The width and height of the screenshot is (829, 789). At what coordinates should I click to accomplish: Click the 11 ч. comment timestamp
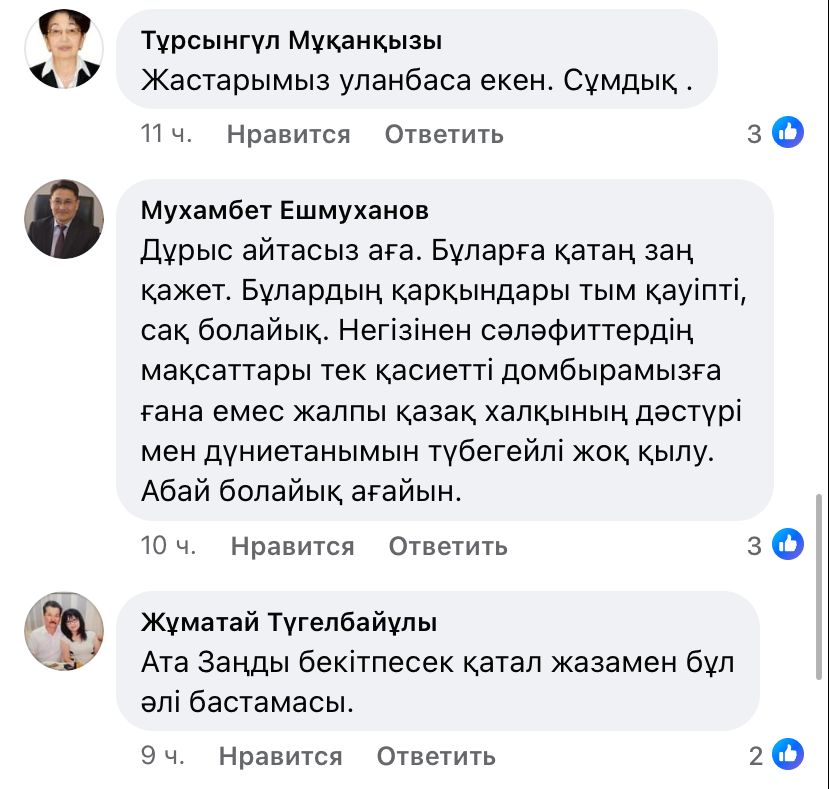(167, 134)
